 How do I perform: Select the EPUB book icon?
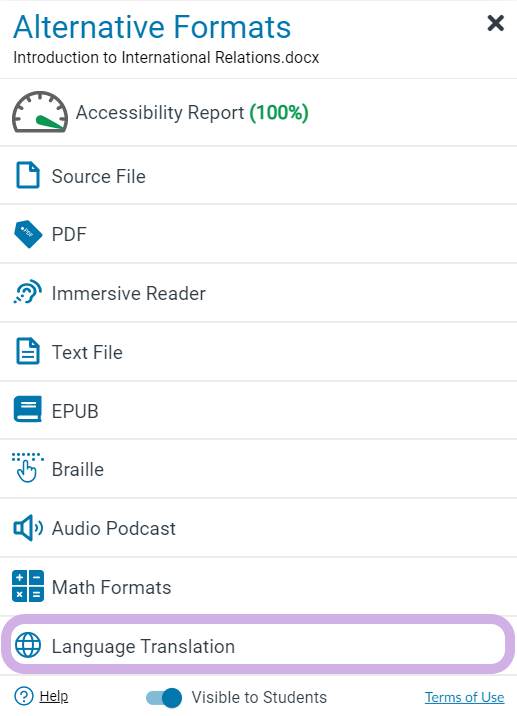(28, 409)
